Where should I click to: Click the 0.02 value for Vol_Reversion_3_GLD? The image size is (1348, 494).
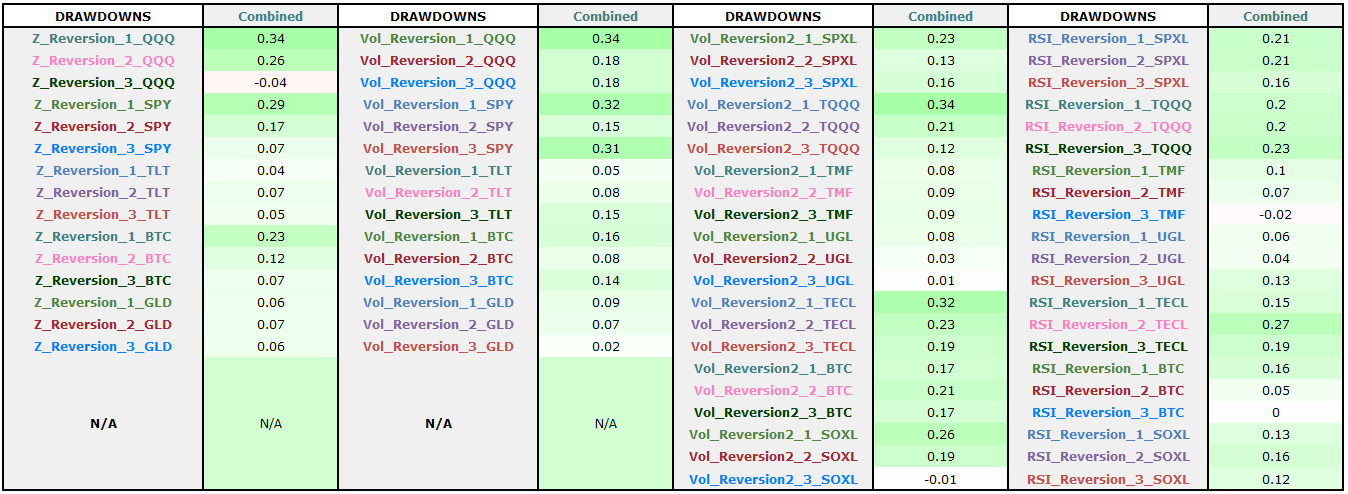click(606, 346)
